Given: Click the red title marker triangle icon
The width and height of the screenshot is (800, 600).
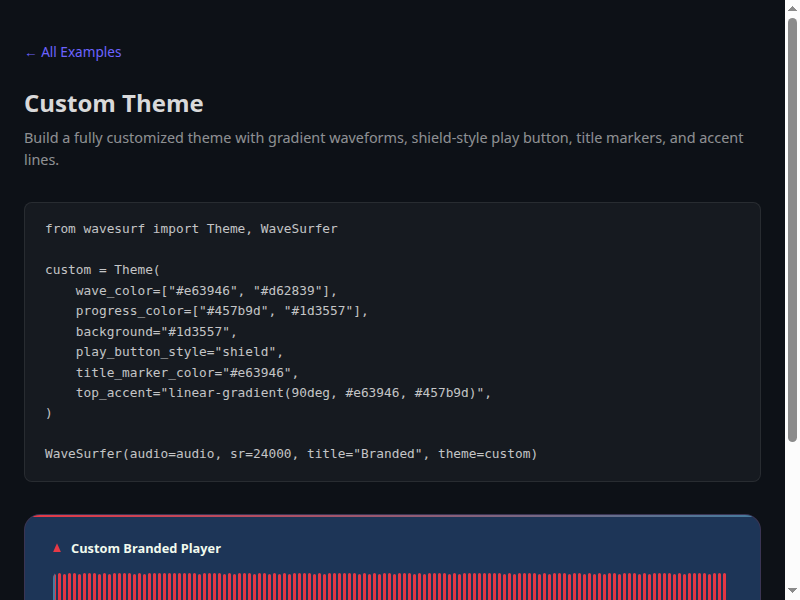Looking at the screenshot, I should [x=57, y=548].
